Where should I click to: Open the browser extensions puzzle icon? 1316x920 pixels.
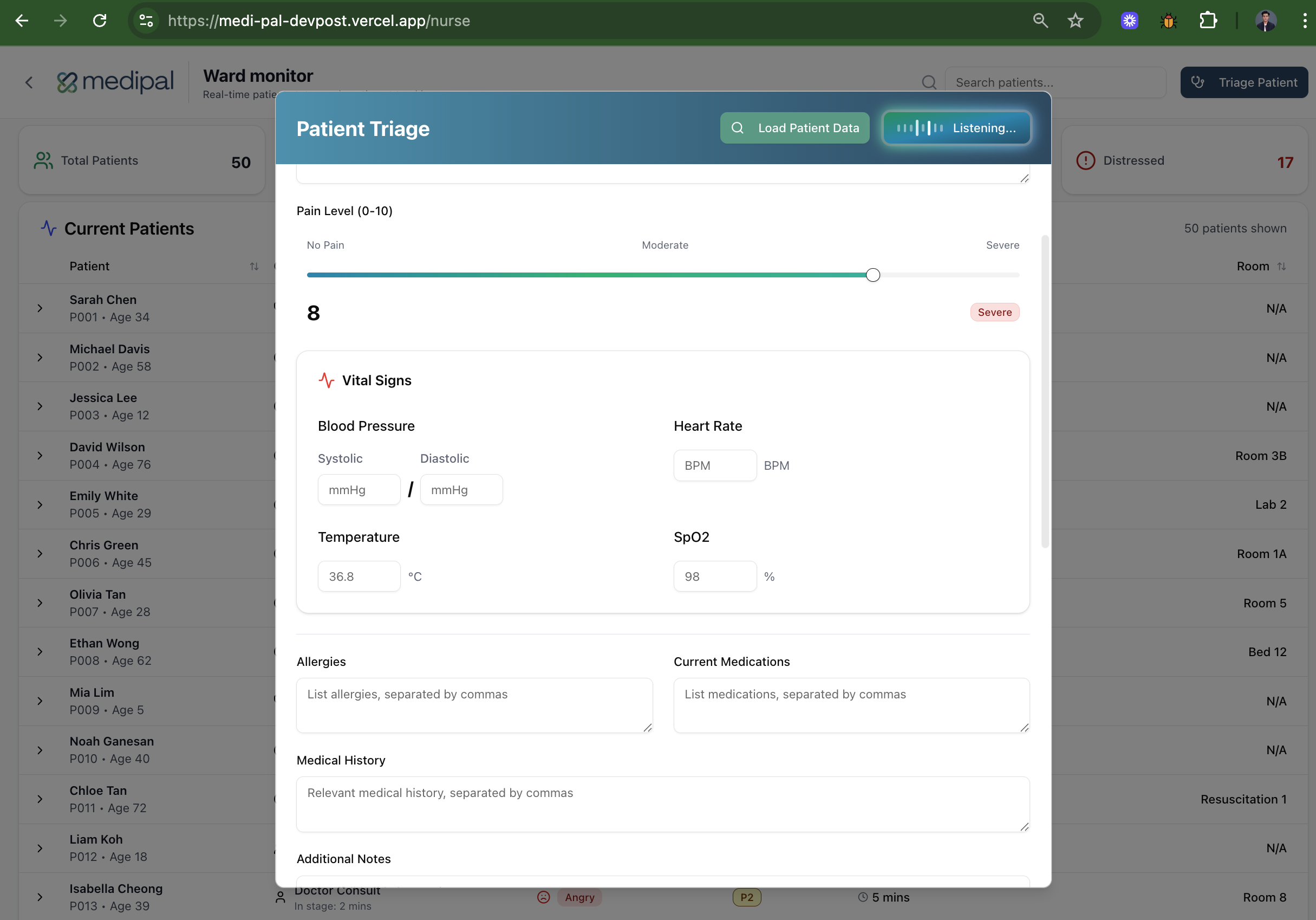[1207, 21]
